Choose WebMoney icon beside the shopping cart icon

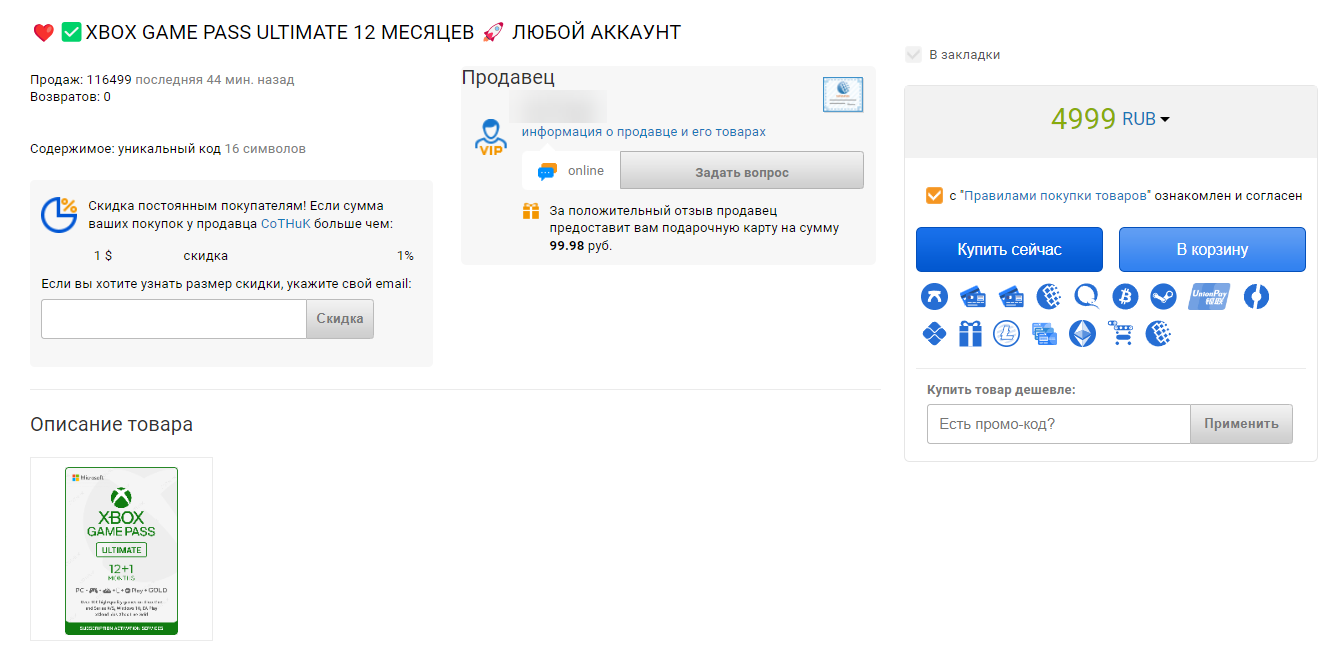[1158, 333]
